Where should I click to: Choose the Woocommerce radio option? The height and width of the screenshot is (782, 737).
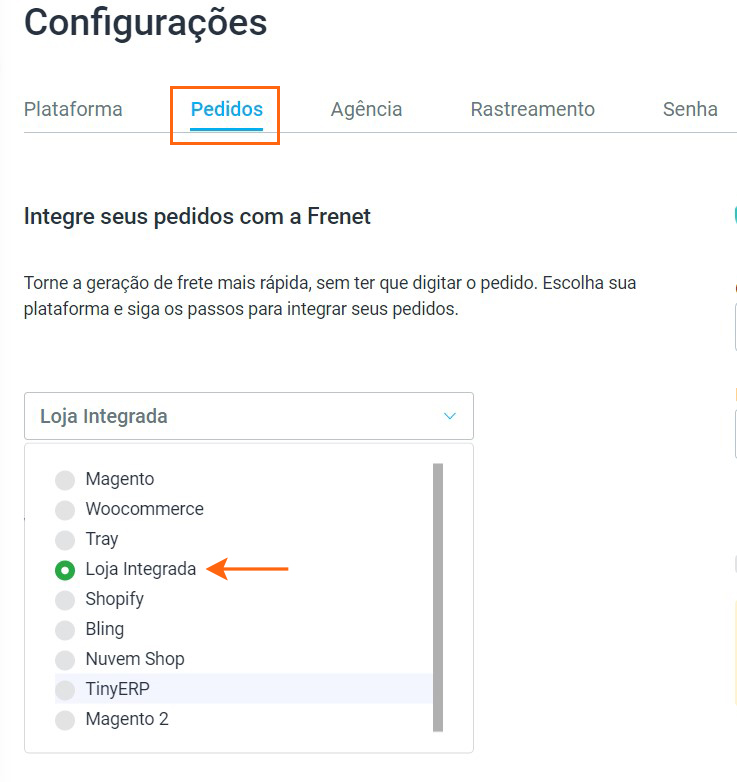[65, 510]
